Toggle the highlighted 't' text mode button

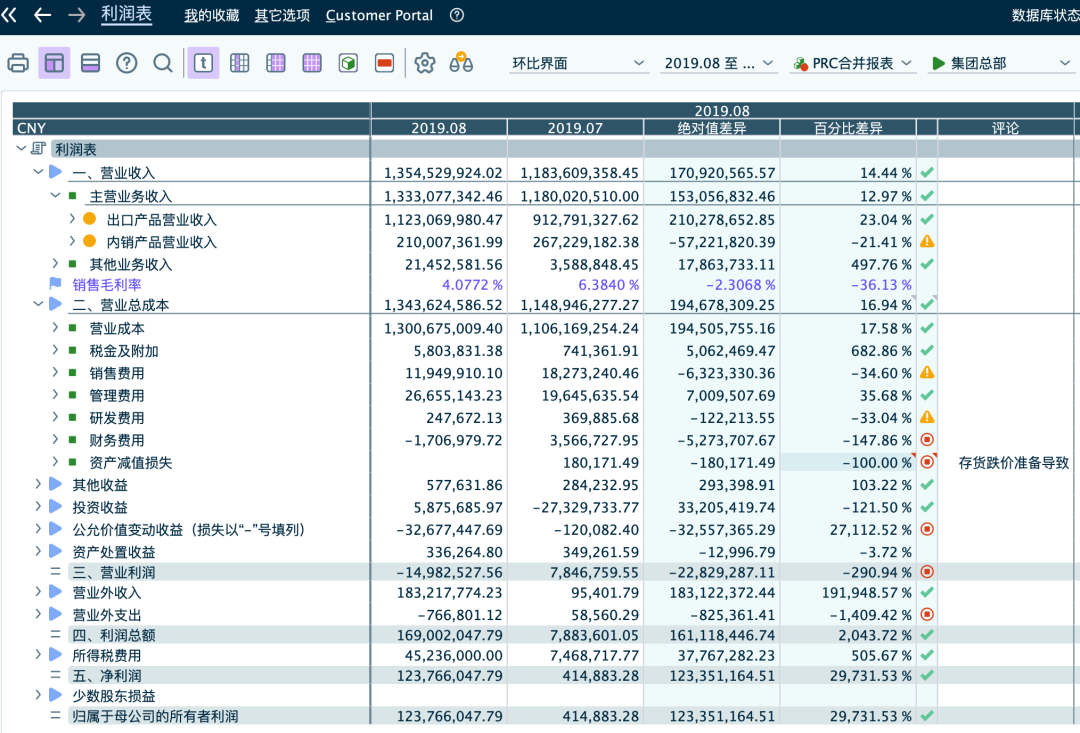pyautogui.click(x=203, y=63)
